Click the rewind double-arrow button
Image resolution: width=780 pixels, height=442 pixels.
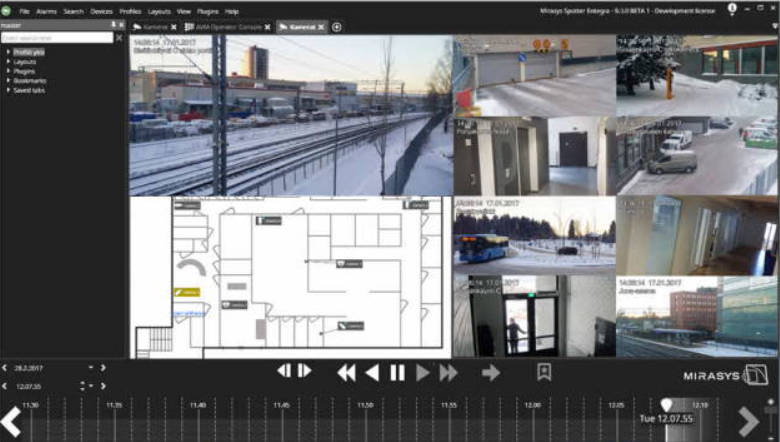point(346,372)
